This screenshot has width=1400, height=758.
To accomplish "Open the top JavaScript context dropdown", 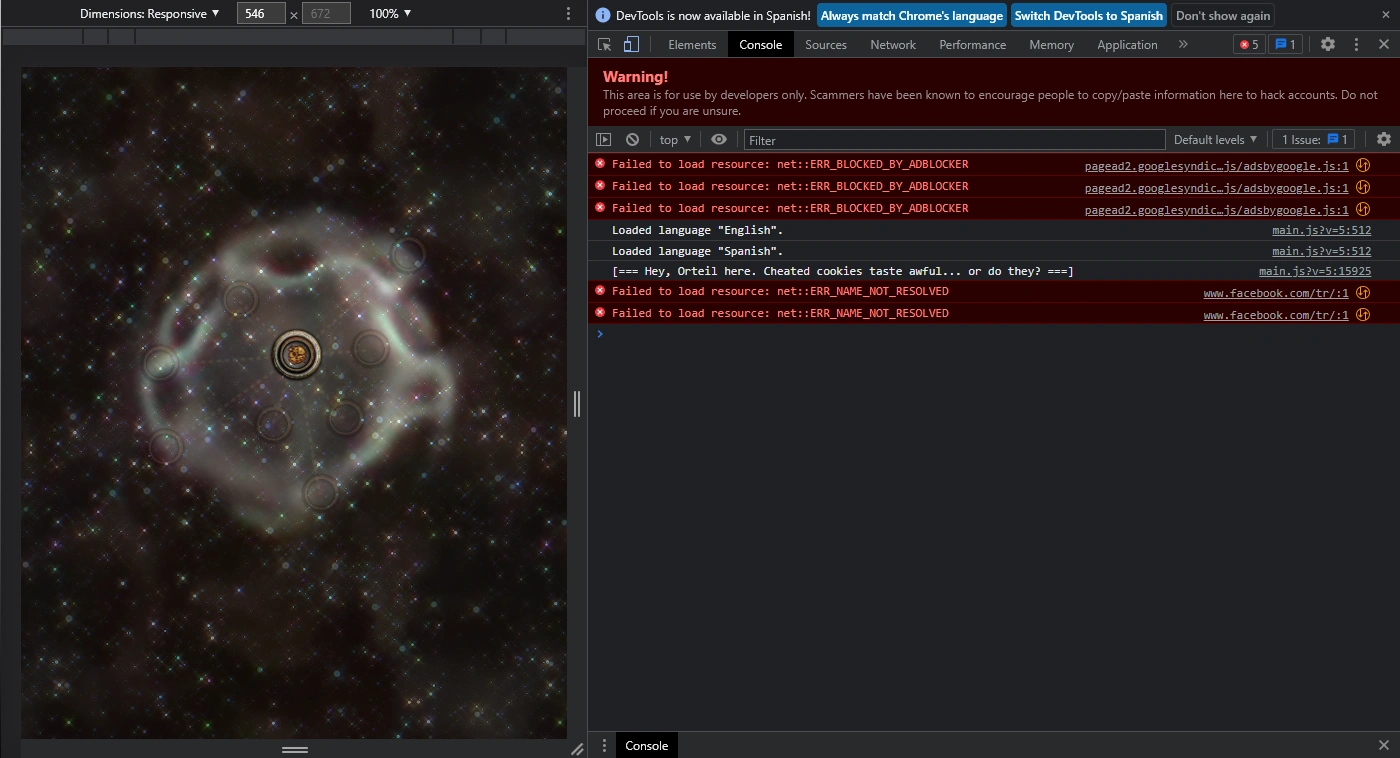I will coord(675,140).
